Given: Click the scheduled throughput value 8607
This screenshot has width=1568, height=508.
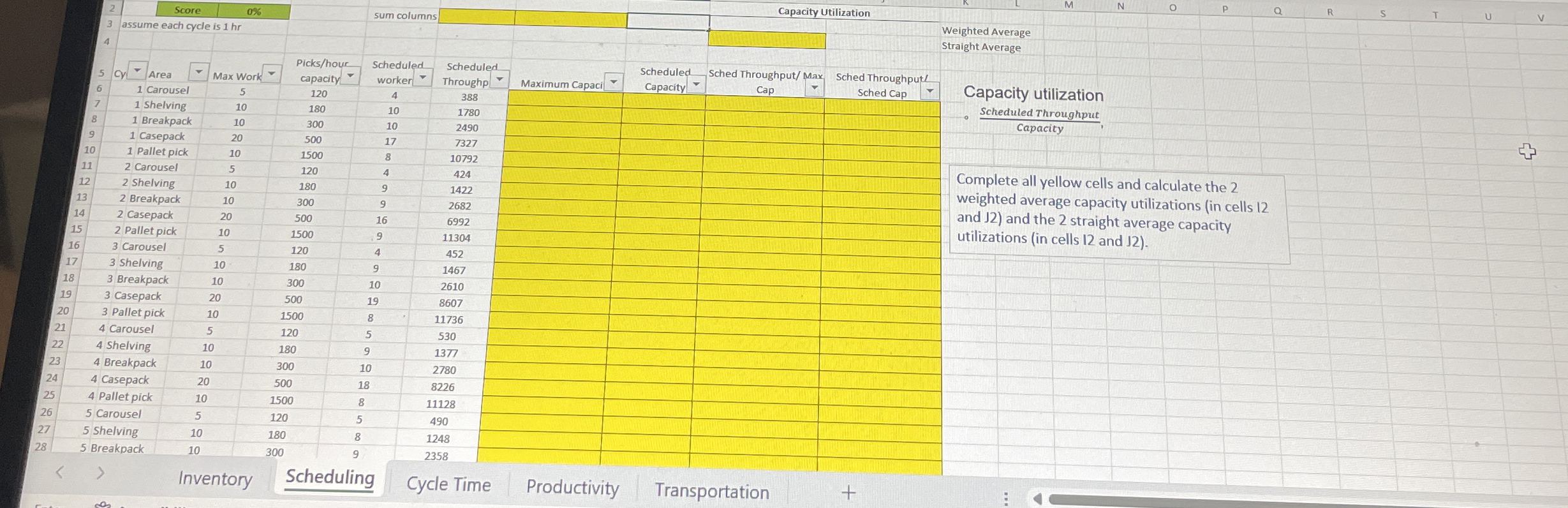Looking at the screenshot, I should pos(450,303).
